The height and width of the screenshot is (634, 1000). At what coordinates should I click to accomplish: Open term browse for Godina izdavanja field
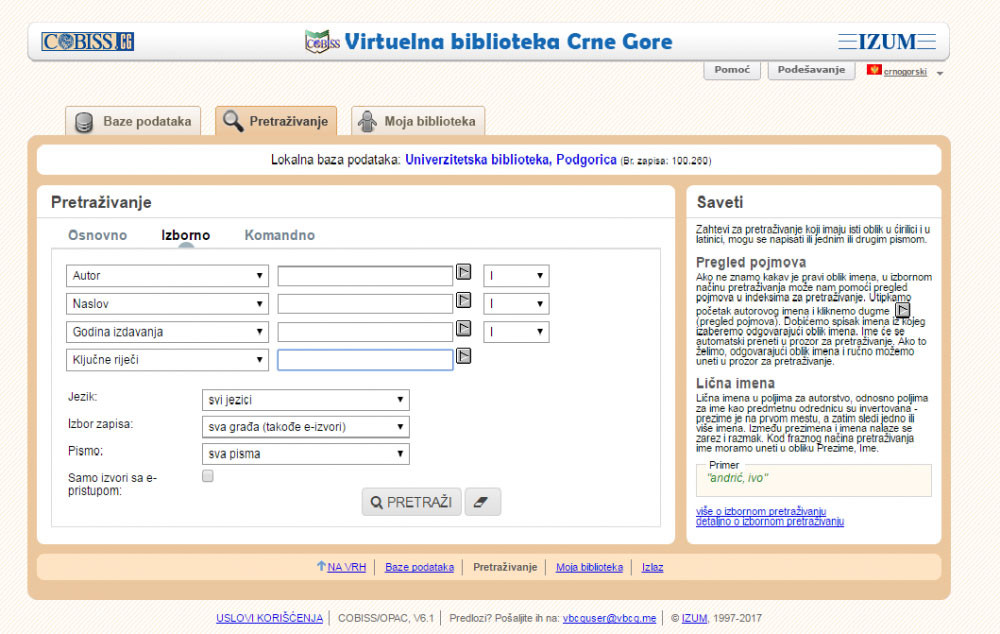[464, 328]
